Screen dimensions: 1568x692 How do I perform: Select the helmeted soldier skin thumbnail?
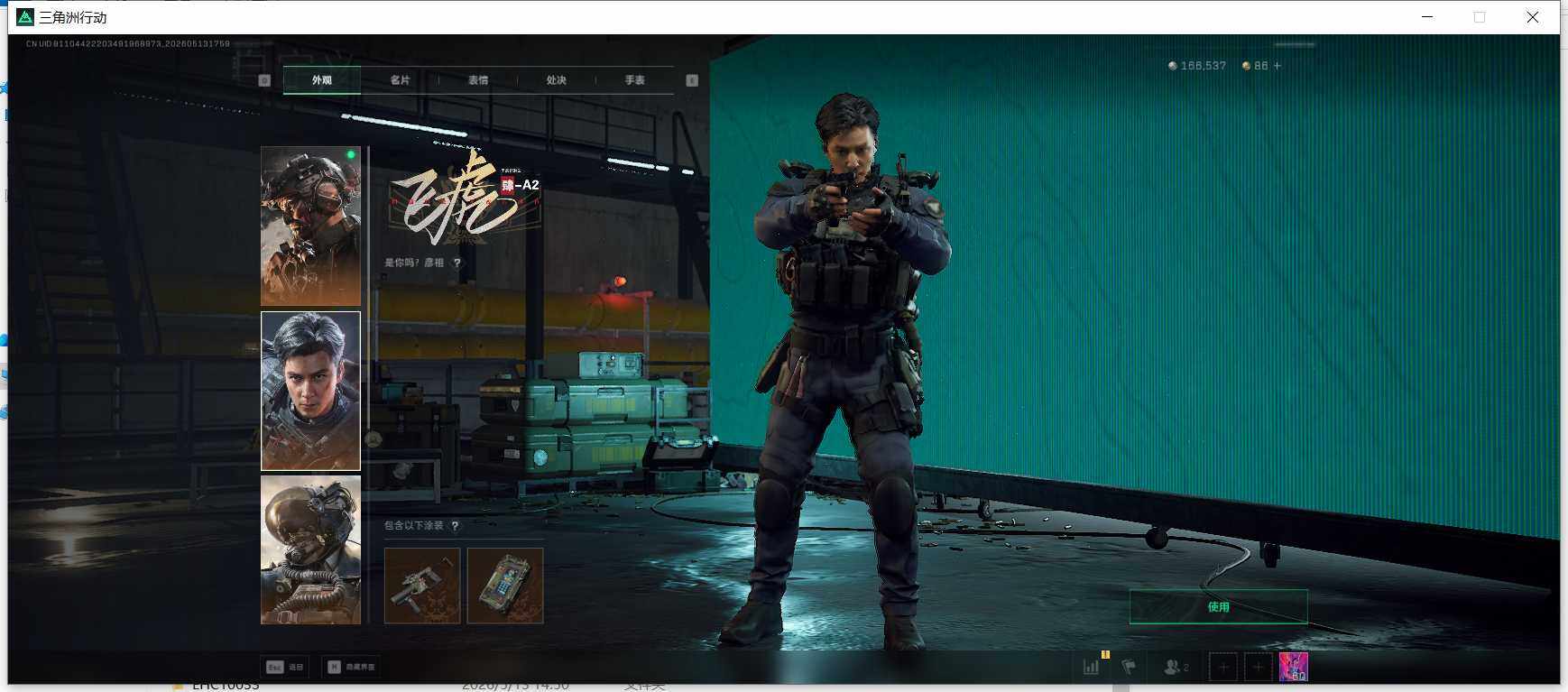310,226
